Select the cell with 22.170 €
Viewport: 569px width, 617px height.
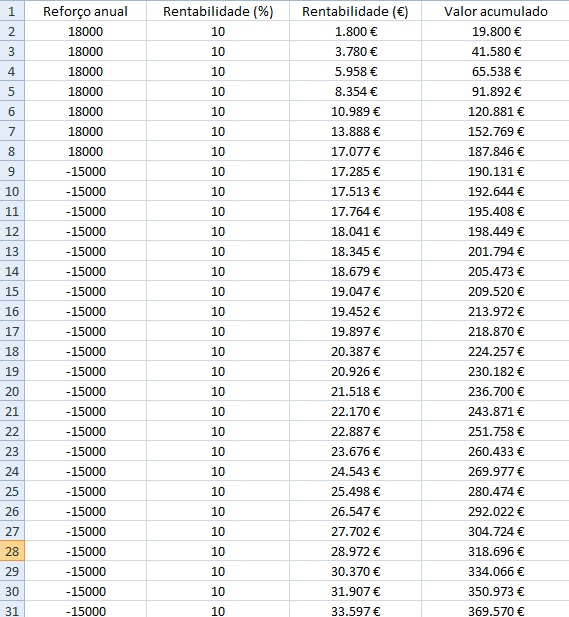click(x=355, y=411)
